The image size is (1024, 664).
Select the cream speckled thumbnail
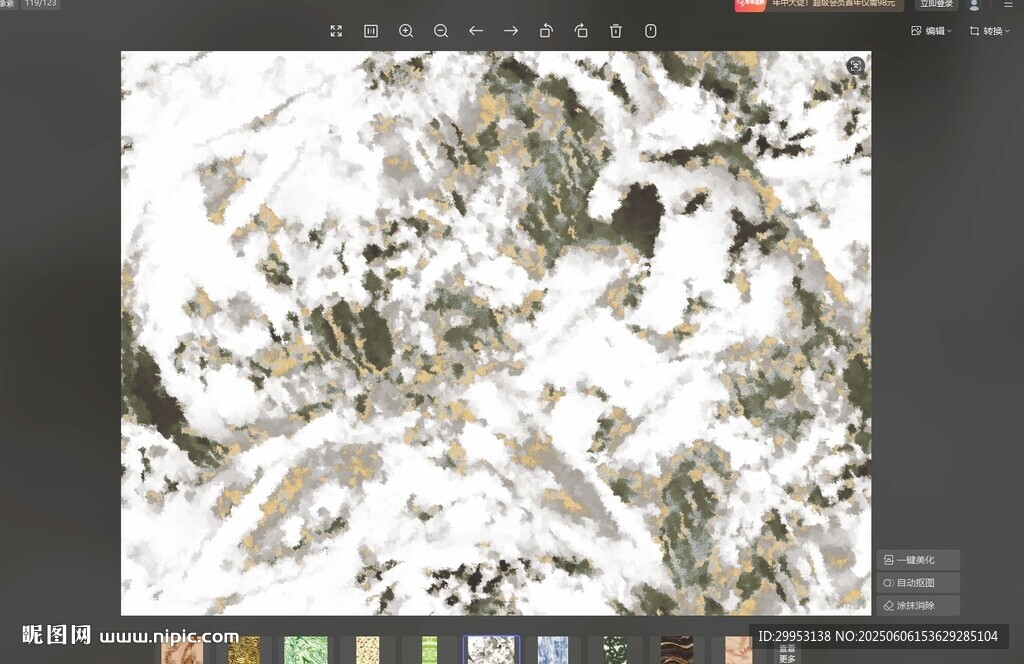pyautogui.click(x=368, y=650)
